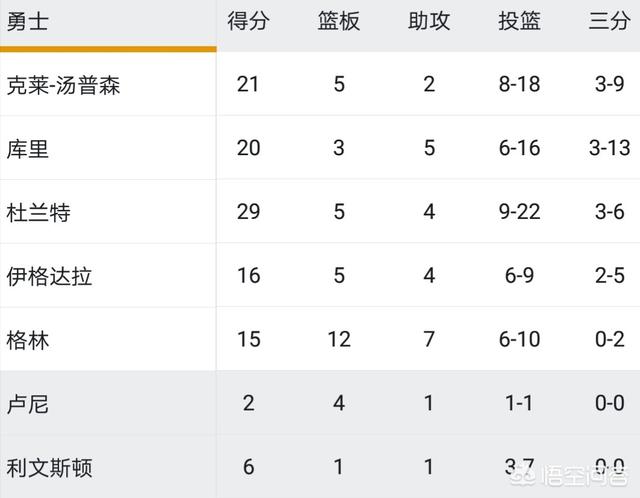
Task: Open player 格林 name
Action: pos(28,340)
